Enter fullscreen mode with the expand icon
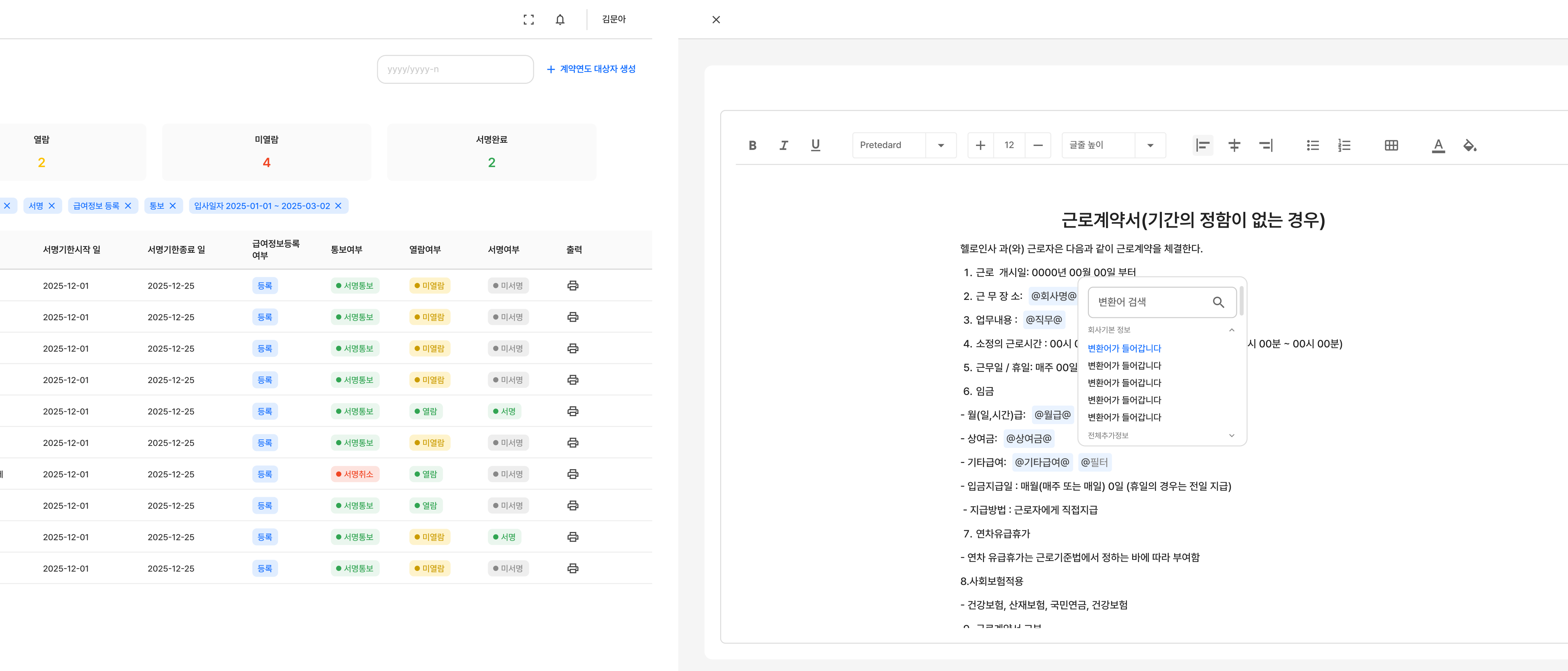Screen dimensions: 1568x671 click(528, 20)
